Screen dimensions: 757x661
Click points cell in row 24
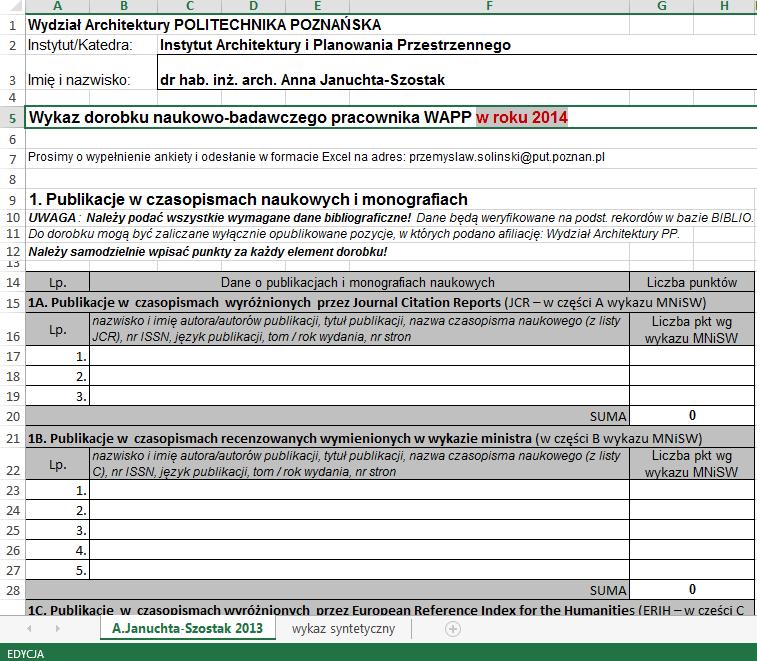click(x=692, y=510)
